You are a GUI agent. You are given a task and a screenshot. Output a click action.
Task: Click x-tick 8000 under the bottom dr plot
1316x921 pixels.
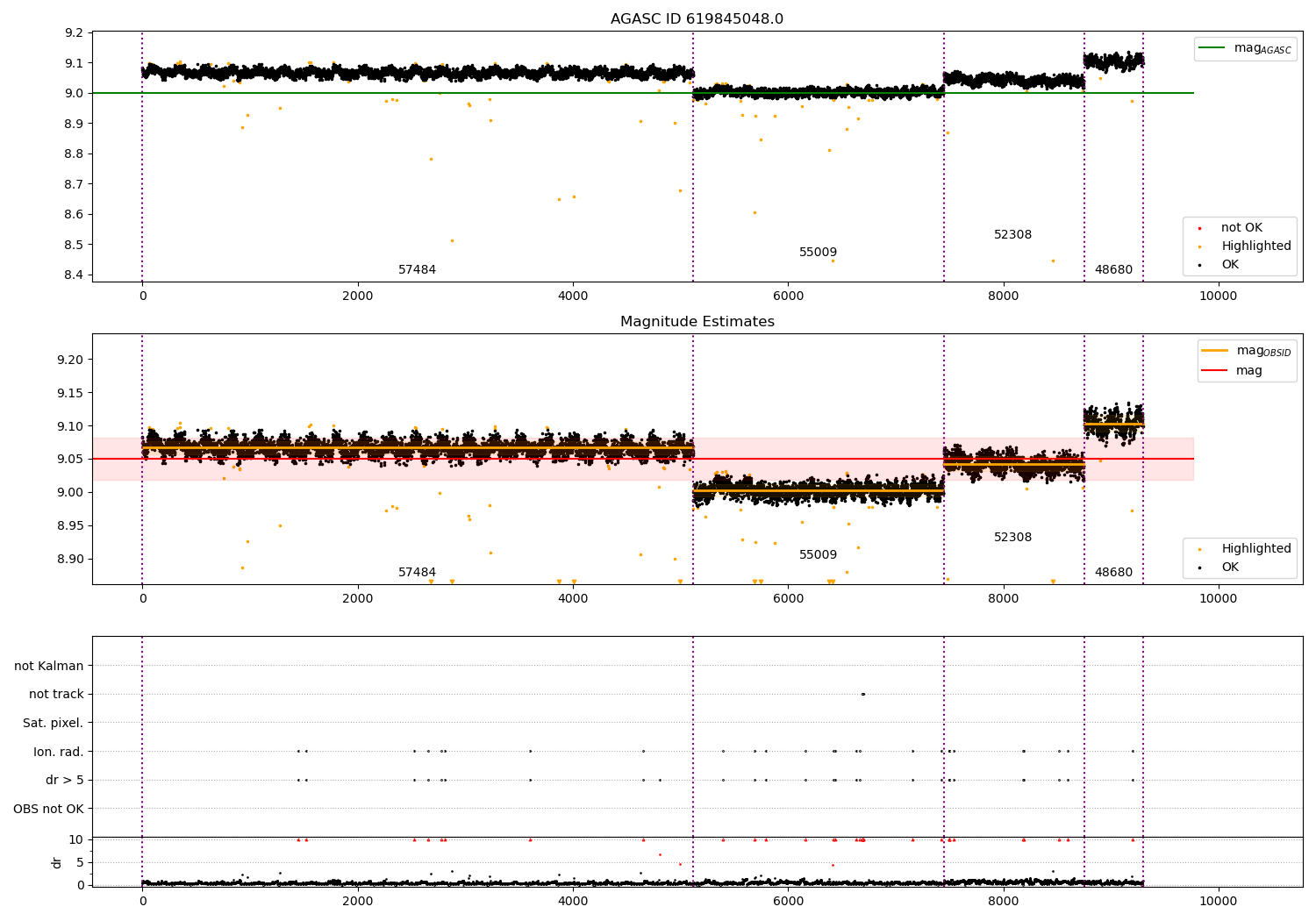pos(1004,902)
